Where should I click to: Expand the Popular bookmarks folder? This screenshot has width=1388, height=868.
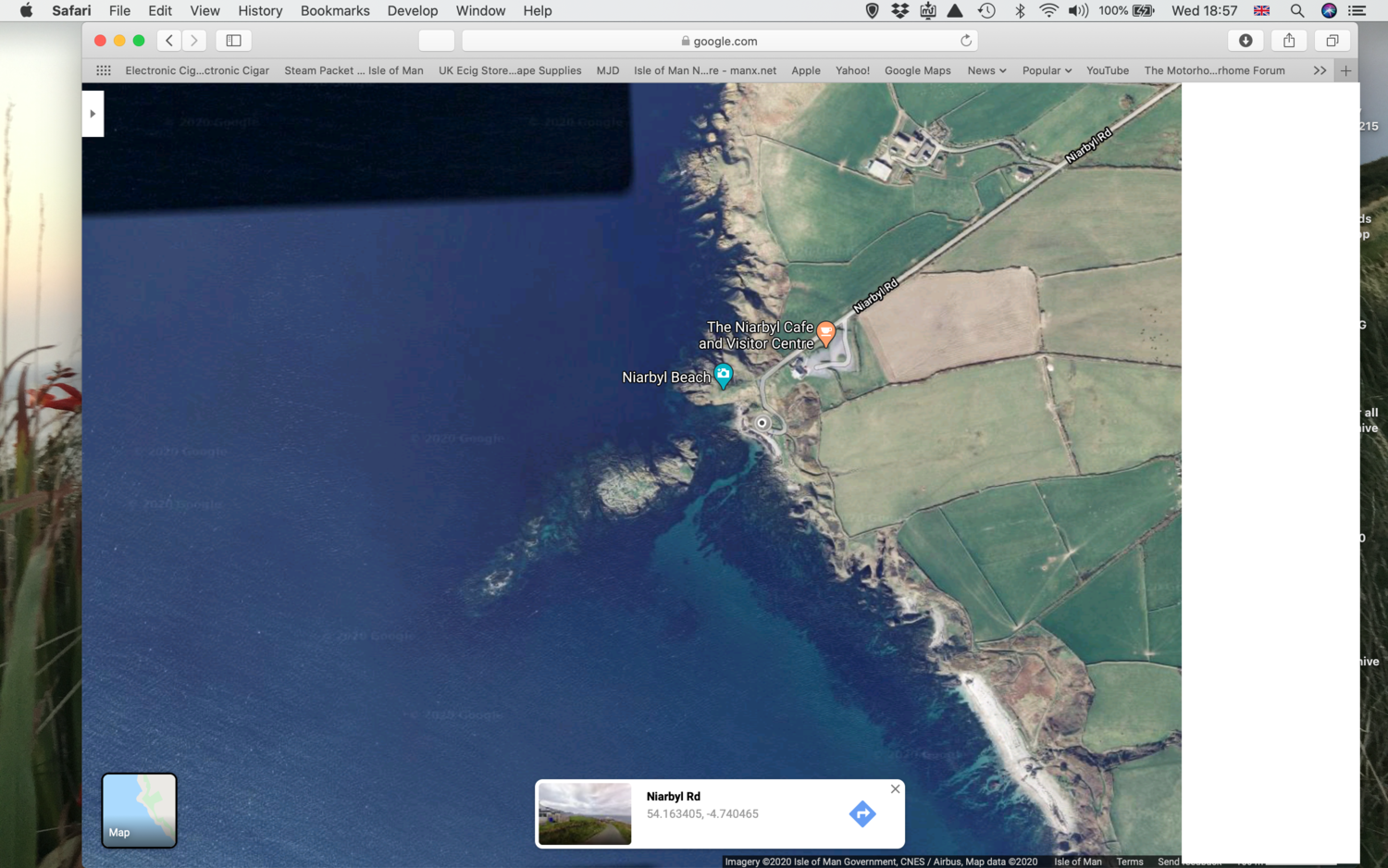(x=1047, y=70)
